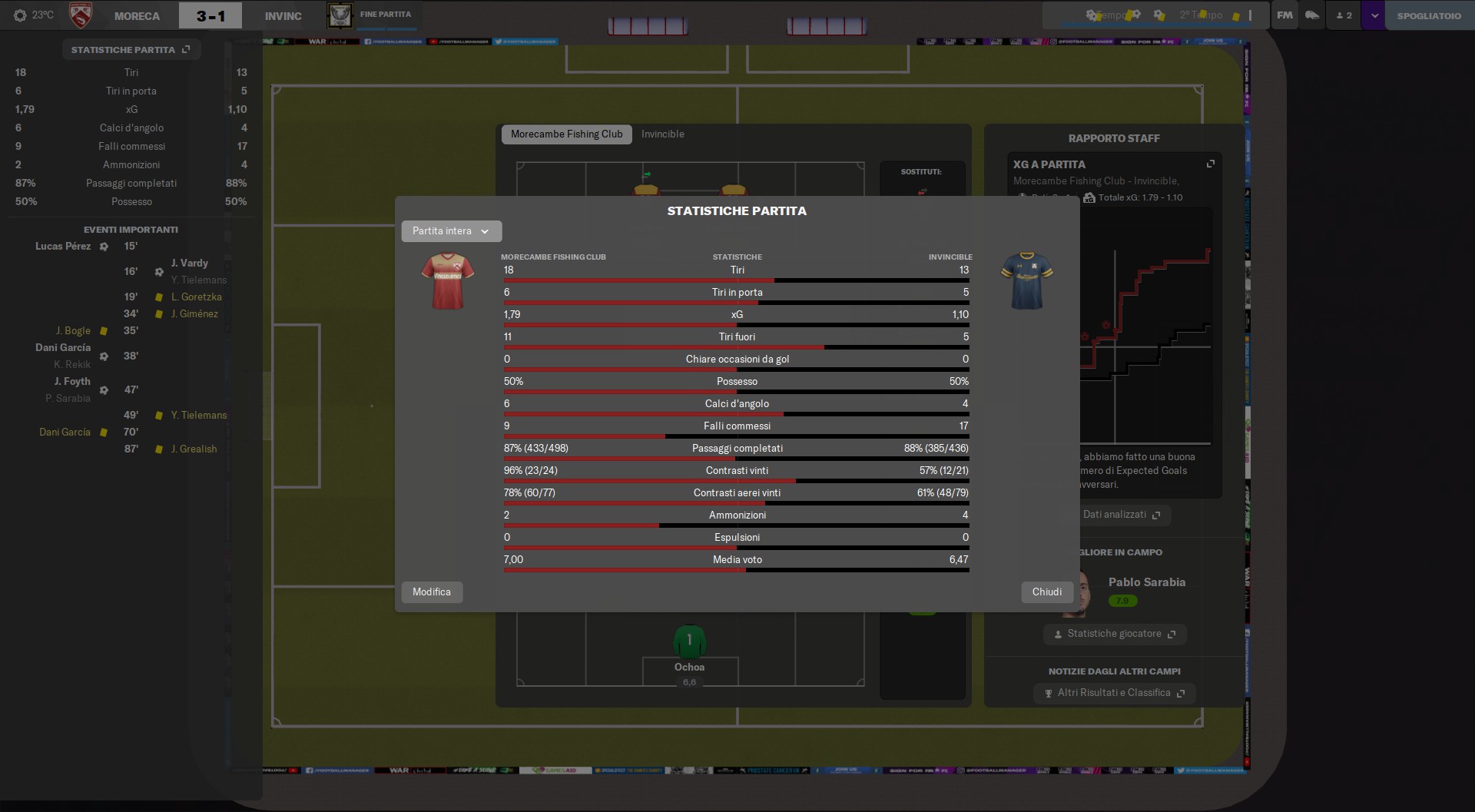Viewport: 1475px width, 812px height.
Task: Select Pablo Sarabia player name
Action: (1147, 582)
